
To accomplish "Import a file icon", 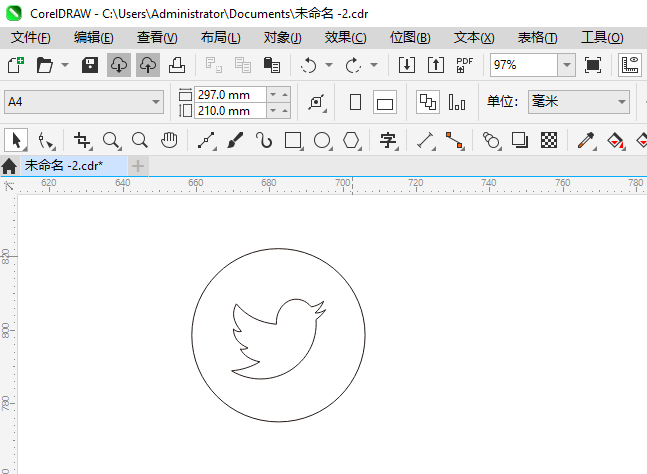I will tap(406, 65).
